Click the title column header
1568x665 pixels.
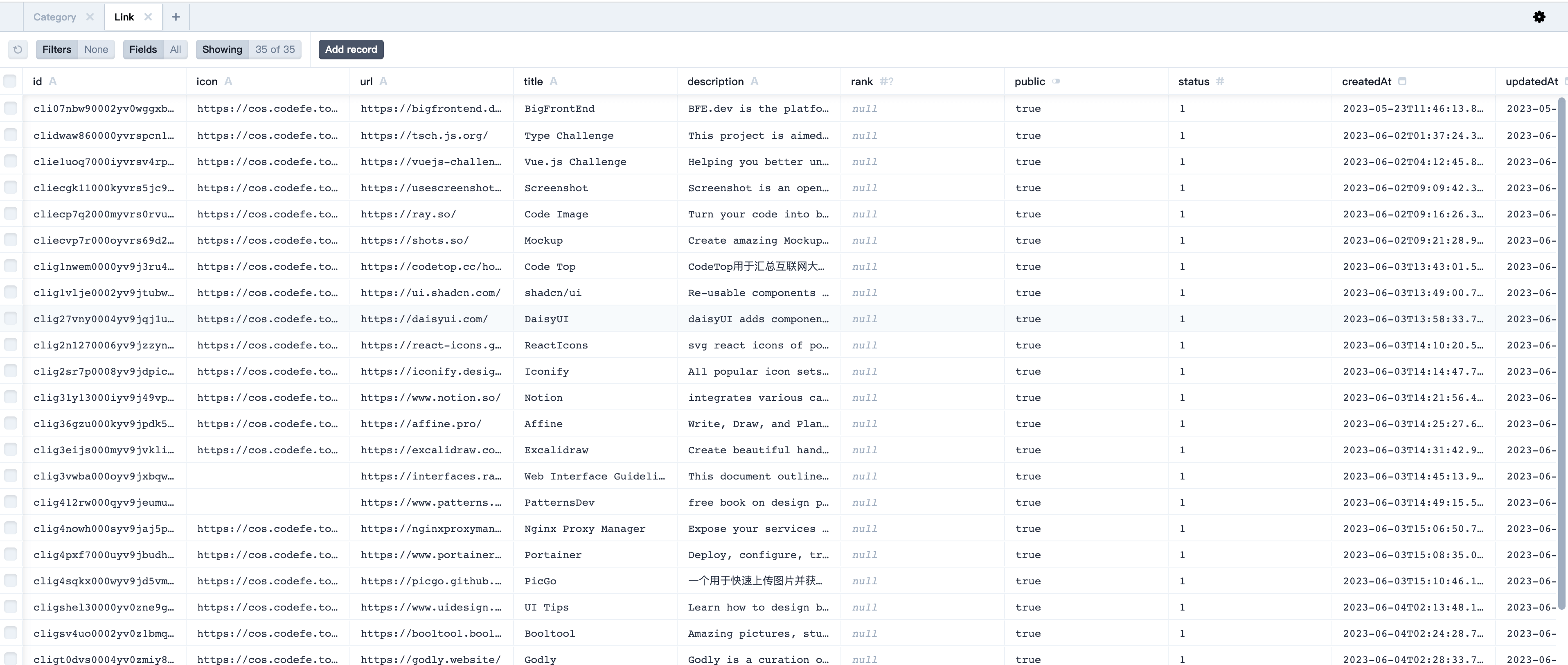(595, 81)
